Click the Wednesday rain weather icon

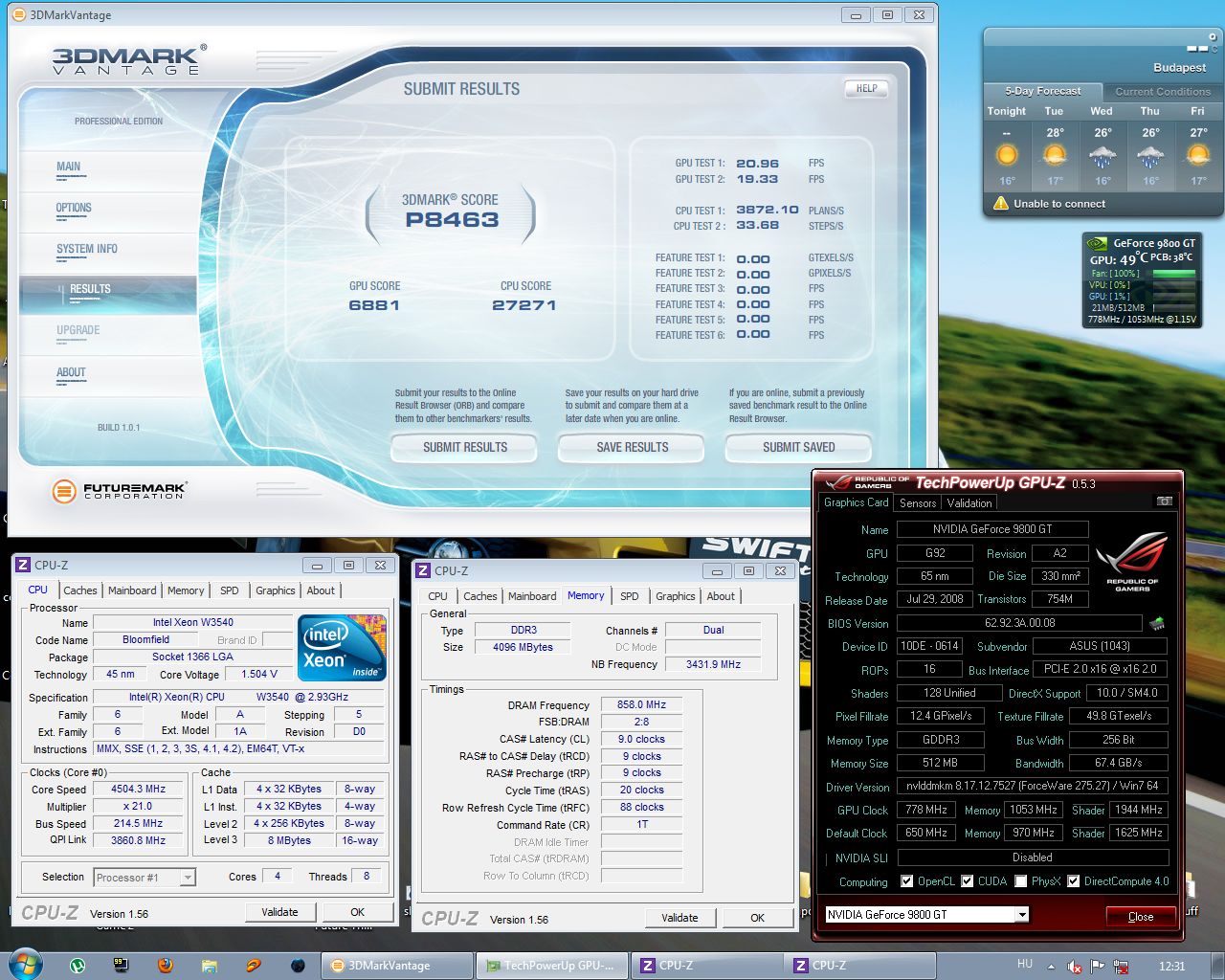coord(1102,156)
